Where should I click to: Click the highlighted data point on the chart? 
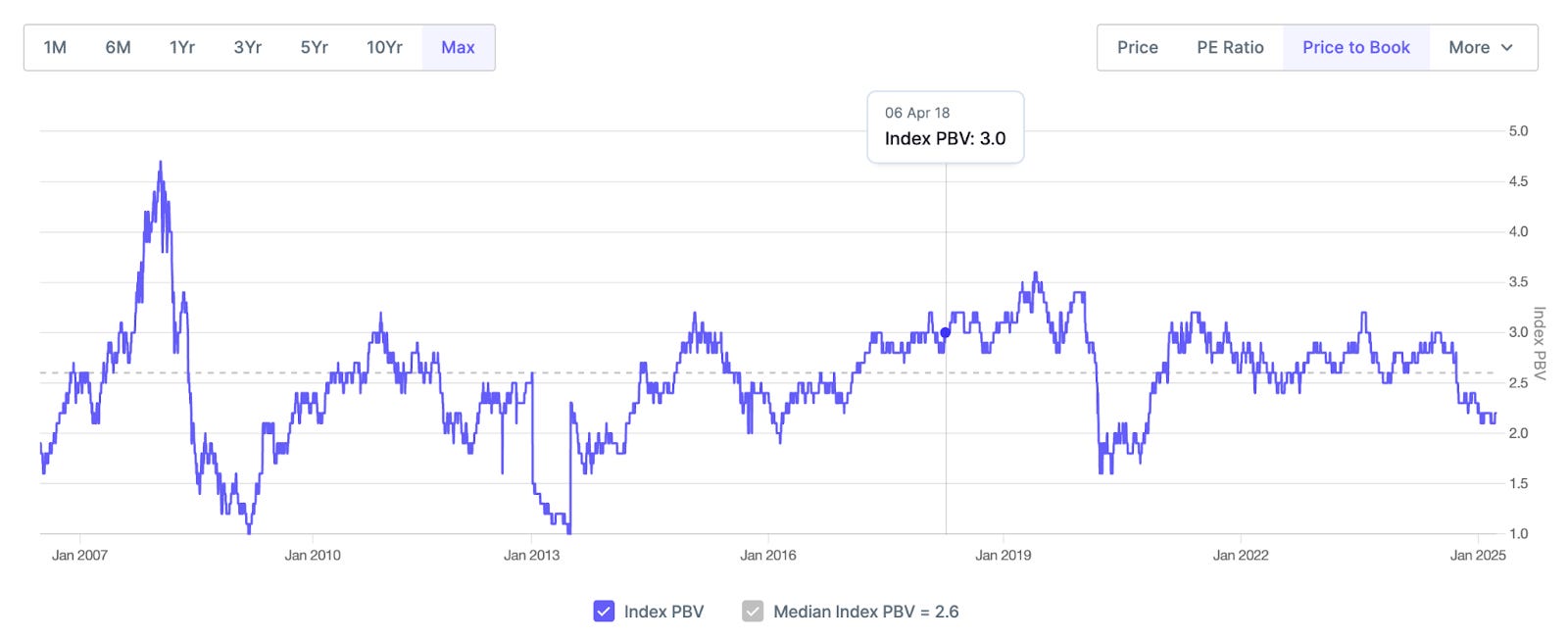click(945, 332)
